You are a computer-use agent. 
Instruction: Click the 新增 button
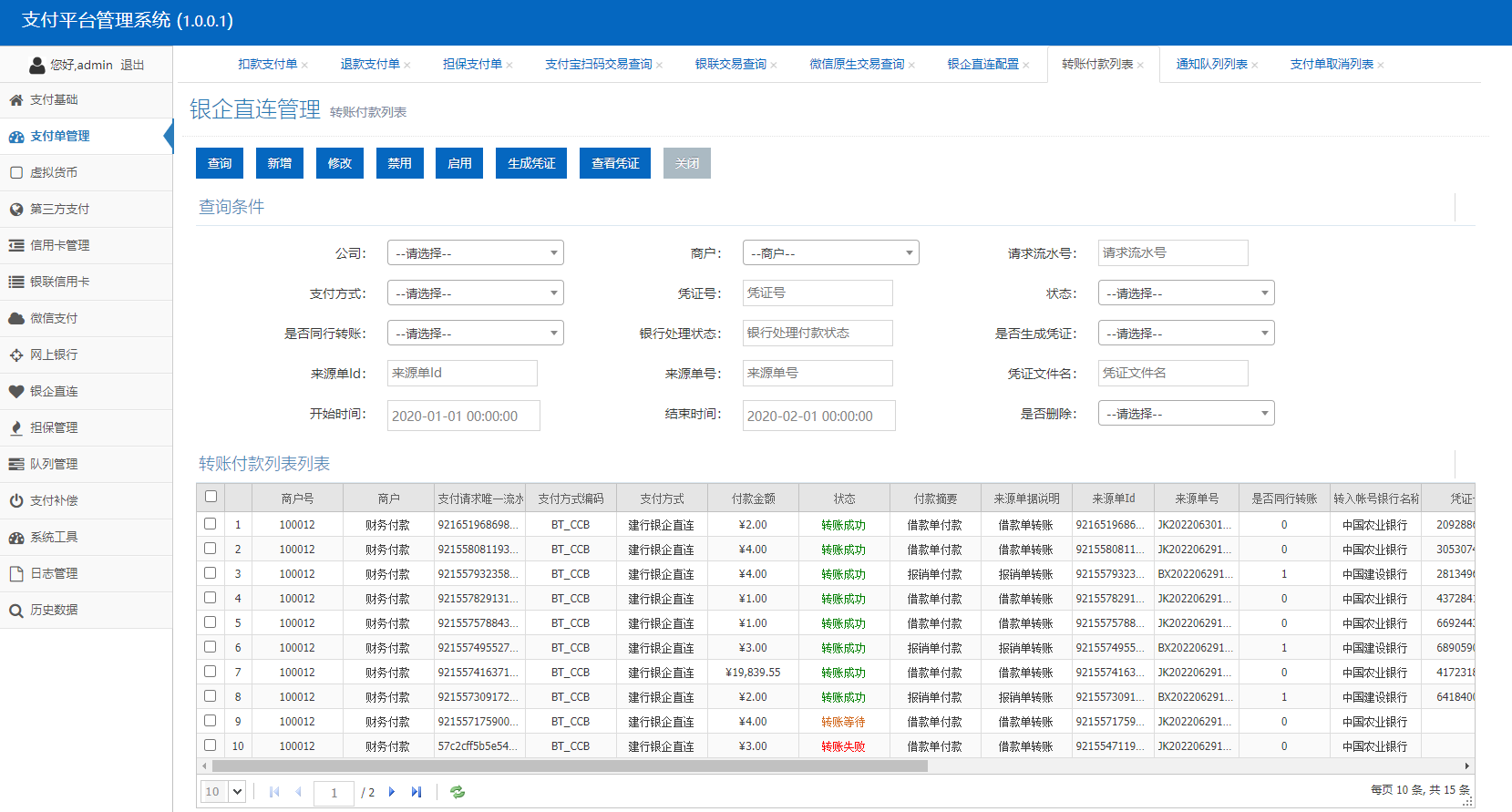pyautogui.click(x=280, y=163)
